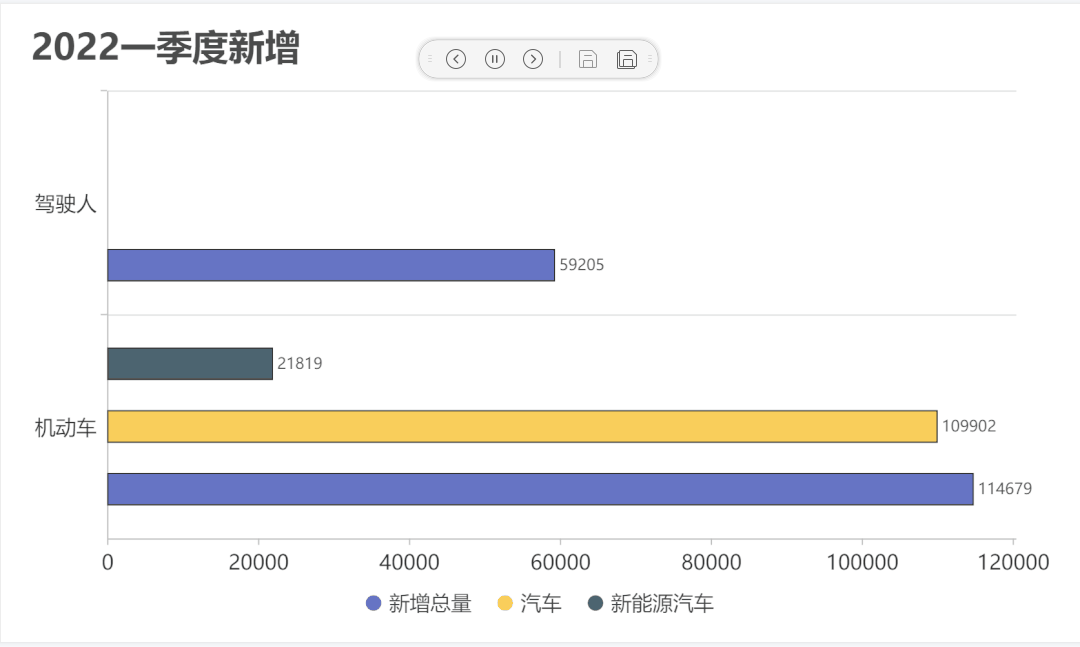Click the yellow 汽车 legend dot
Viewport: 1080px width, 647px height.
click(x=505, y=603)
